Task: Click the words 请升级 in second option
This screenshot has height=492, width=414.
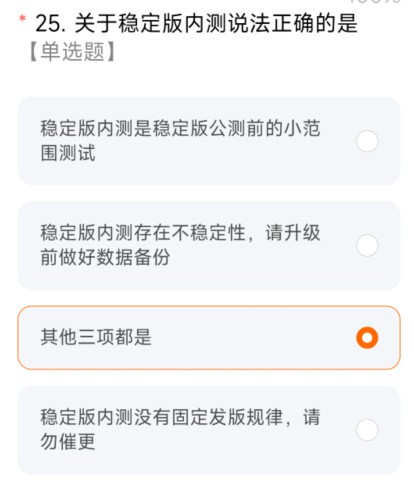Action: pos(293,233)
